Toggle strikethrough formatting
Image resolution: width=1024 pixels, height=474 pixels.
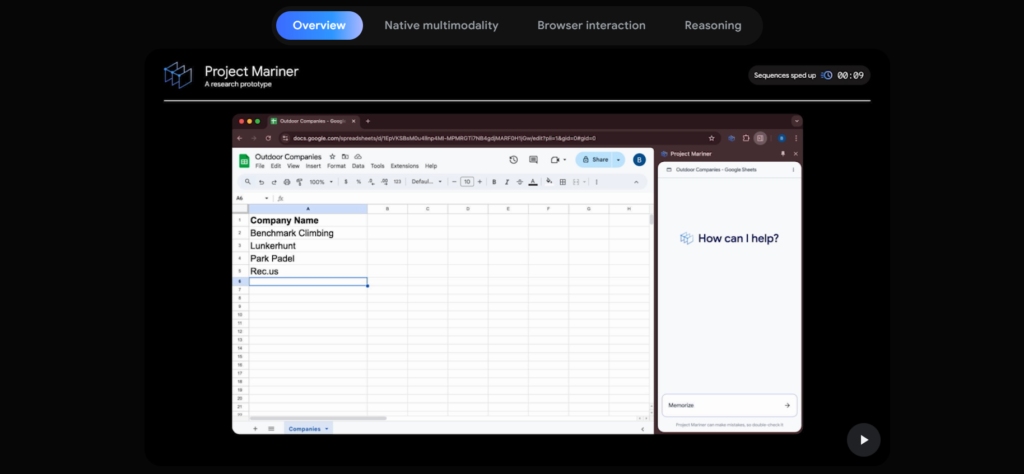coord(520,182)
